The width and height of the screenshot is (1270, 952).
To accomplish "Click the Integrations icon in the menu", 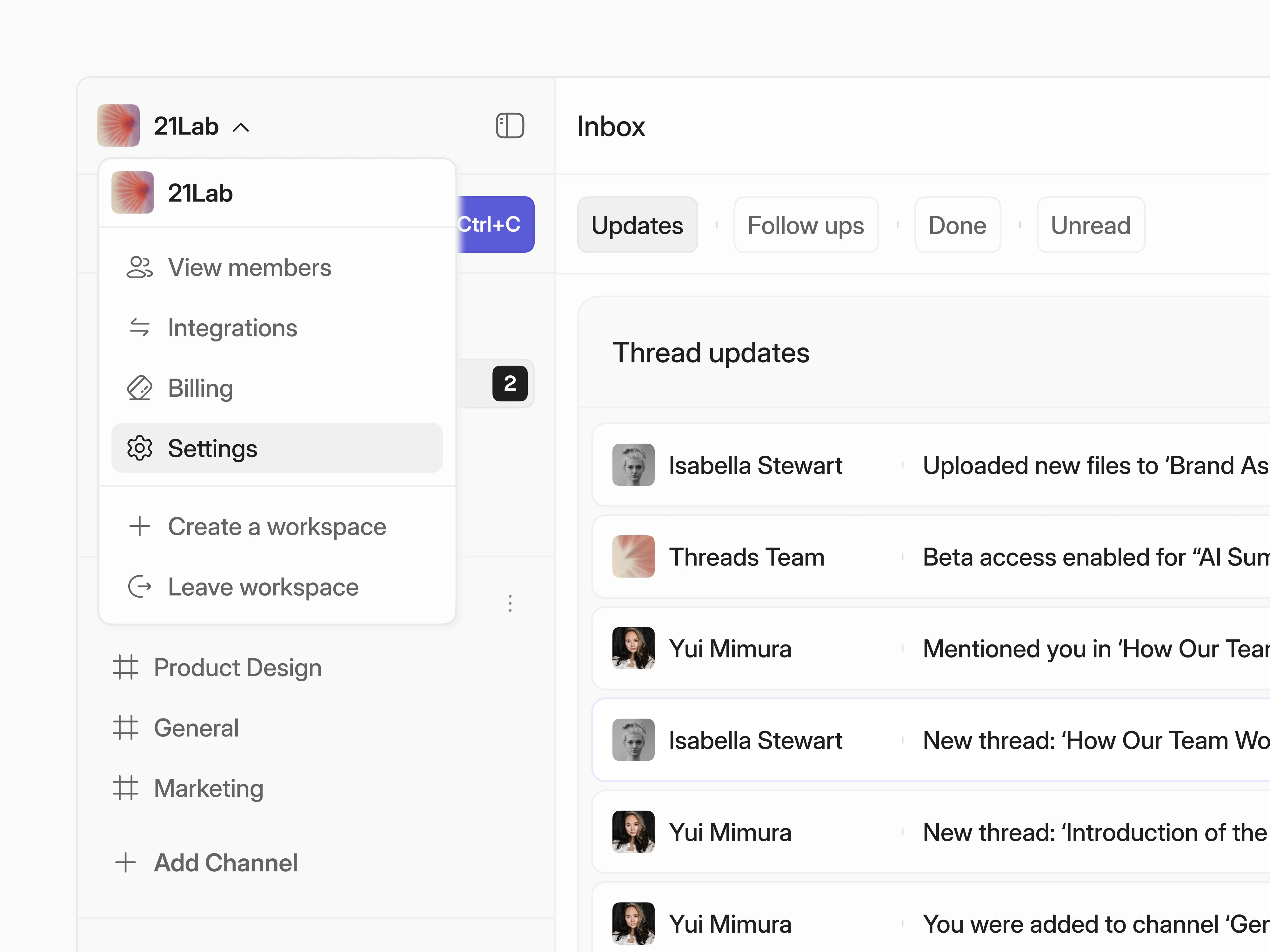I will coord(139,328).
